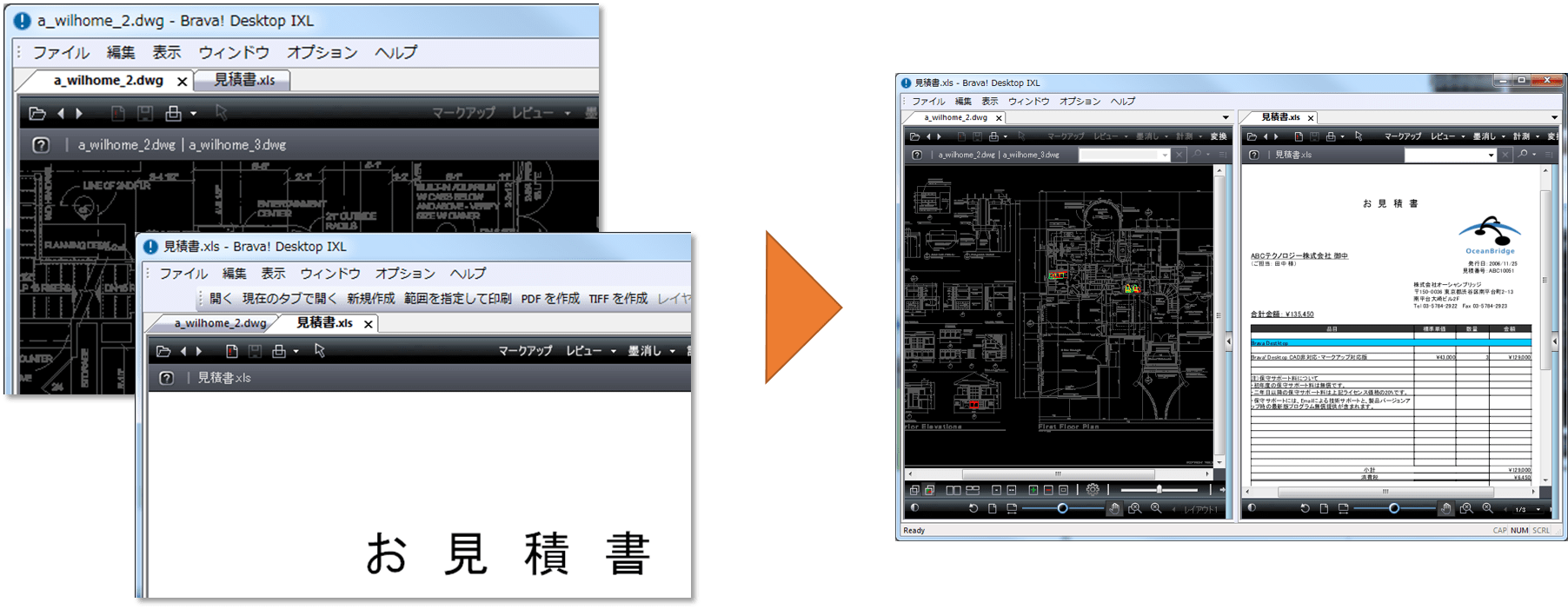Click マークアップ in split-view right pane toolbar
This screenshot has width=1568, height=609.
pos(1403,136)
